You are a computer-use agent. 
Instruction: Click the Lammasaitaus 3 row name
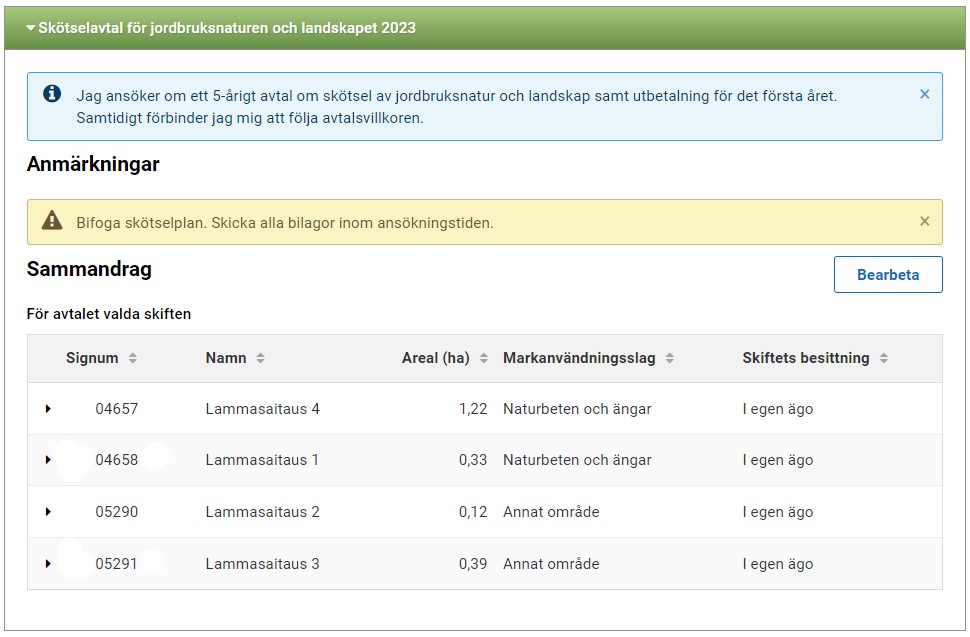point(262,564)
